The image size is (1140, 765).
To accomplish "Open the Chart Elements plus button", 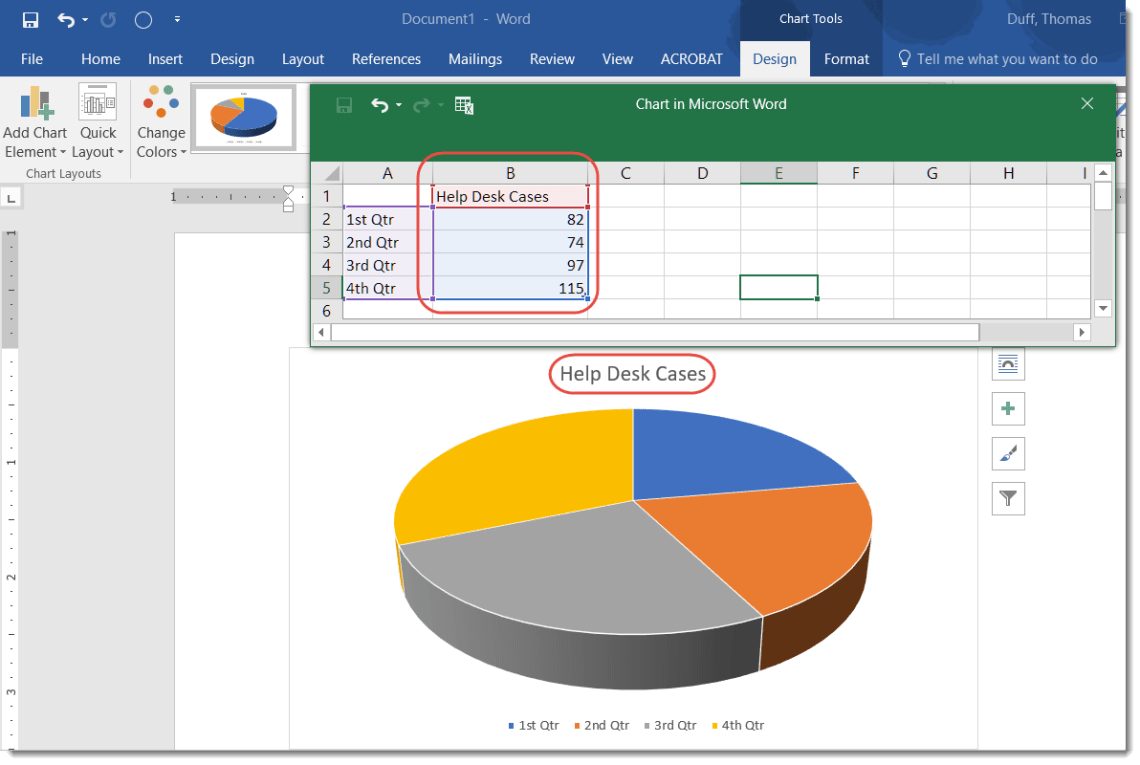I will tap(1008, 409).
